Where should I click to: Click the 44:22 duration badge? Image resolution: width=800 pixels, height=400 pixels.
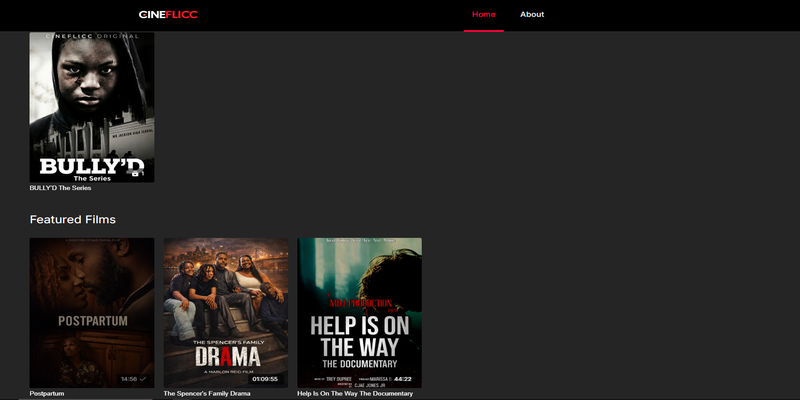point(403,379)
